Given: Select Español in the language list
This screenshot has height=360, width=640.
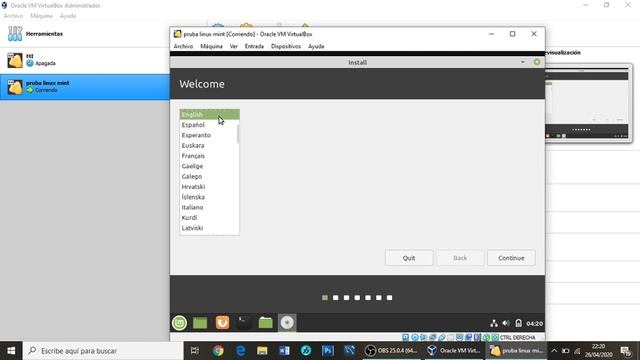Looking at the screenshot, I should coord(208,125).
